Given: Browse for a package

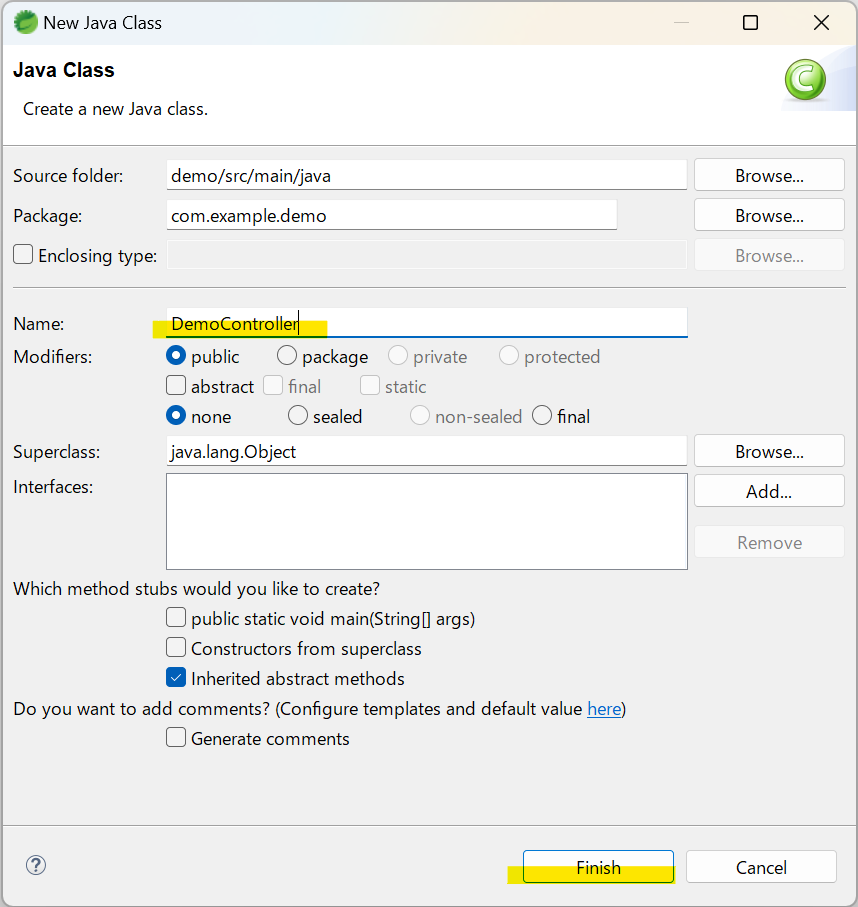Looking at the screenshot, I should point(768,214).
